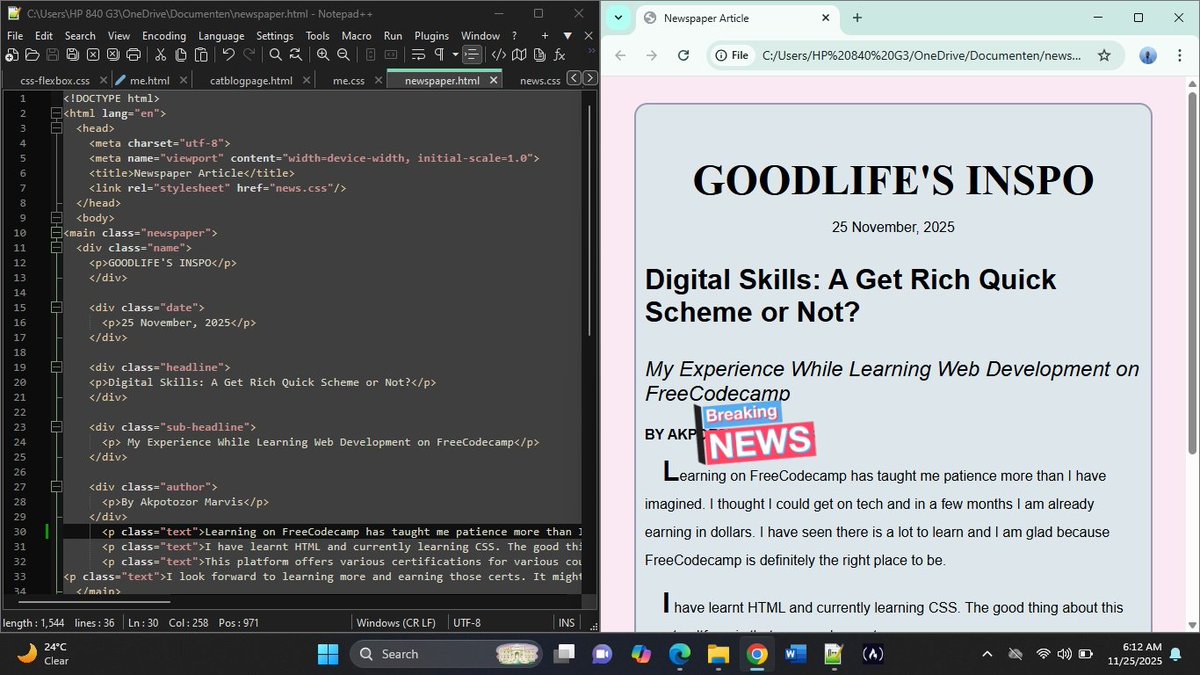Show hidden system tray icons chevron

click(987, 654)
